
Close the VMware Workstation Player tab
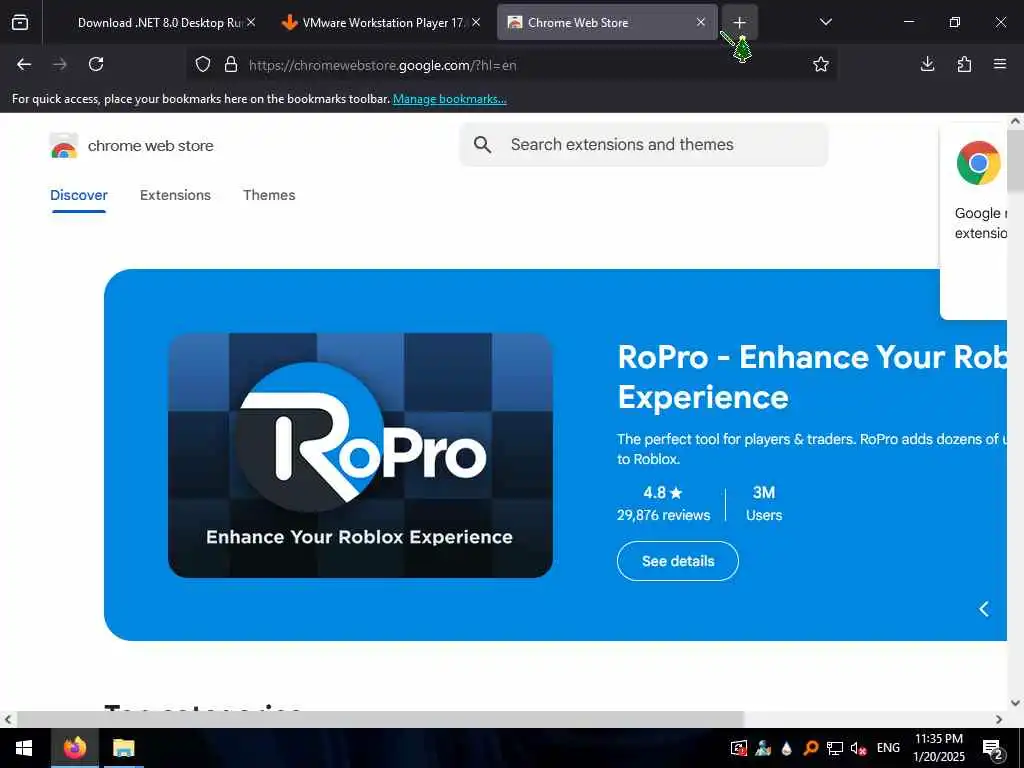click(x=476, y=22)
